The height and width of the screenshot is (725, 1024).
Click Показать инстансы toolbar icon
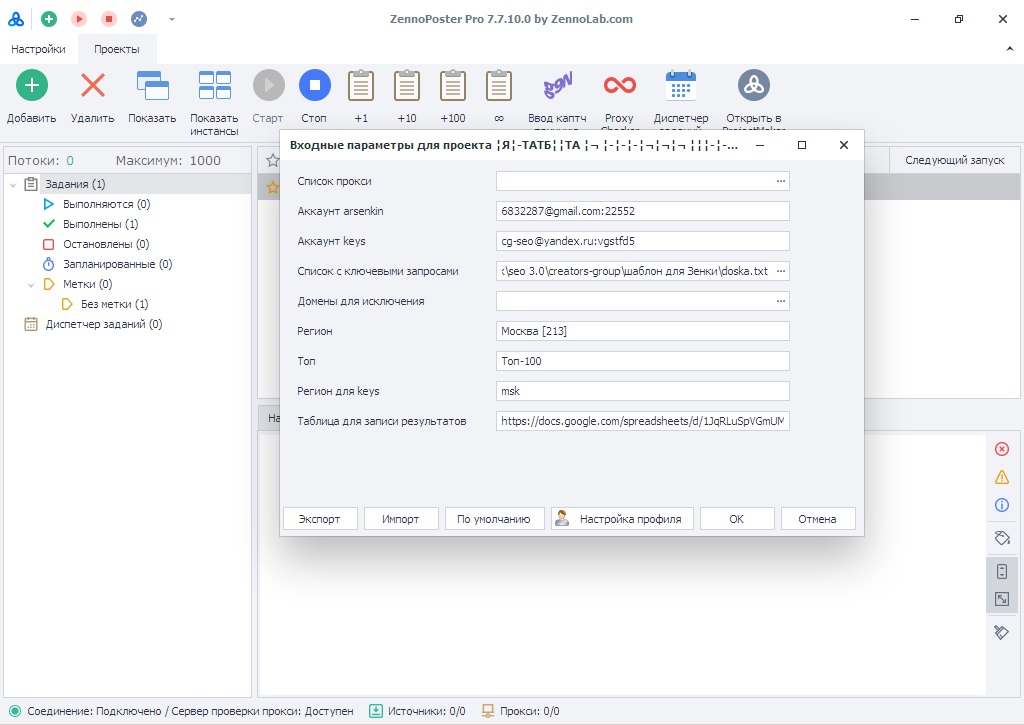tap(214, 85)
